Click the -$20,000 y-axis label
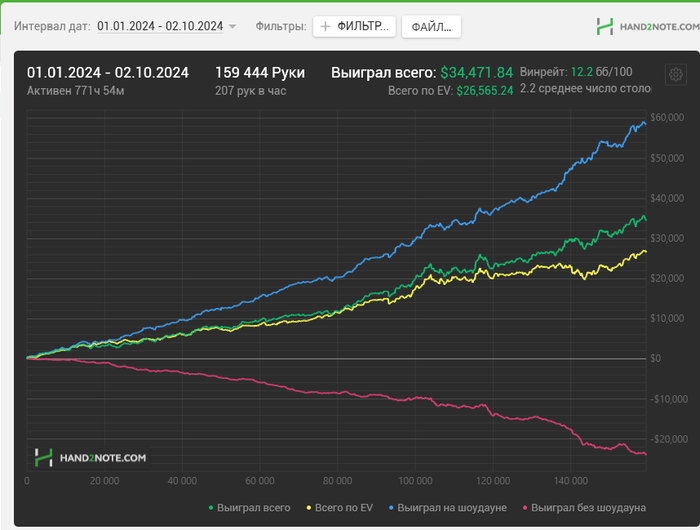The width and height of the screenshot is (700, 530). tap(668, 439)
